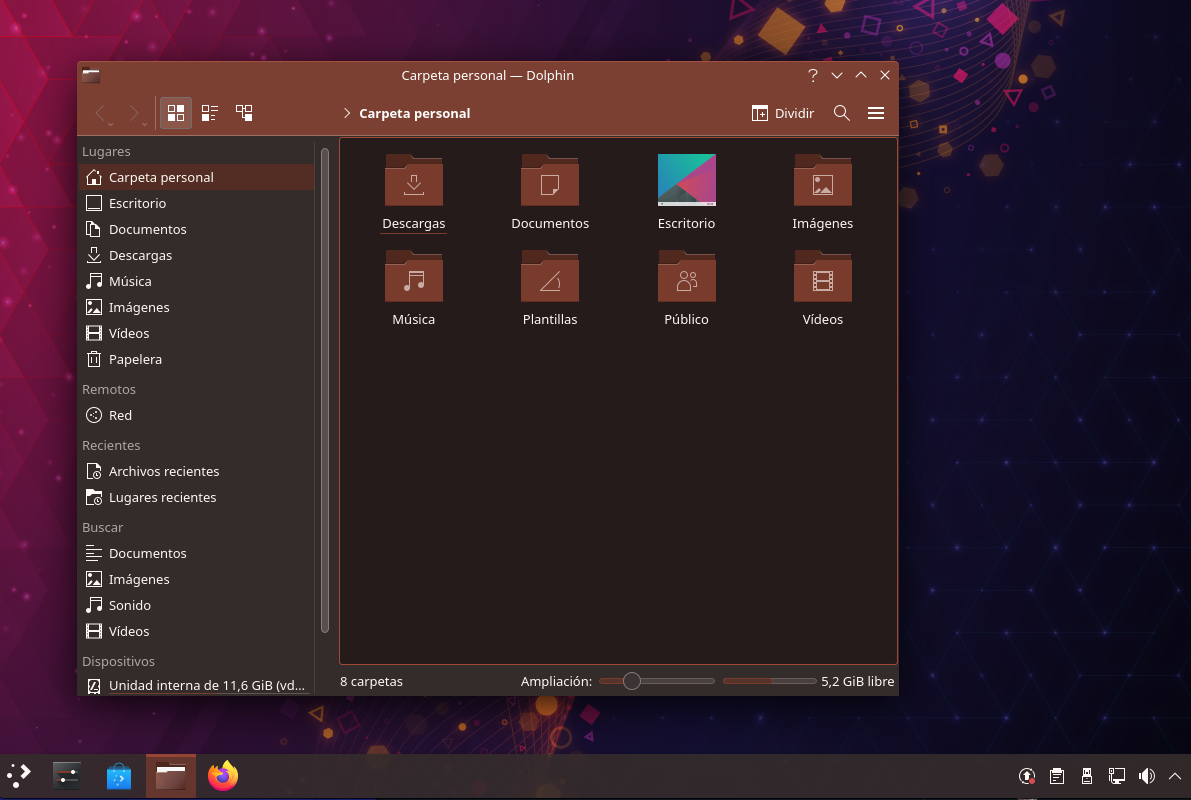Open the tree/compact view mode
This screenshot has width=1191, height=800.
pos(244,113)
